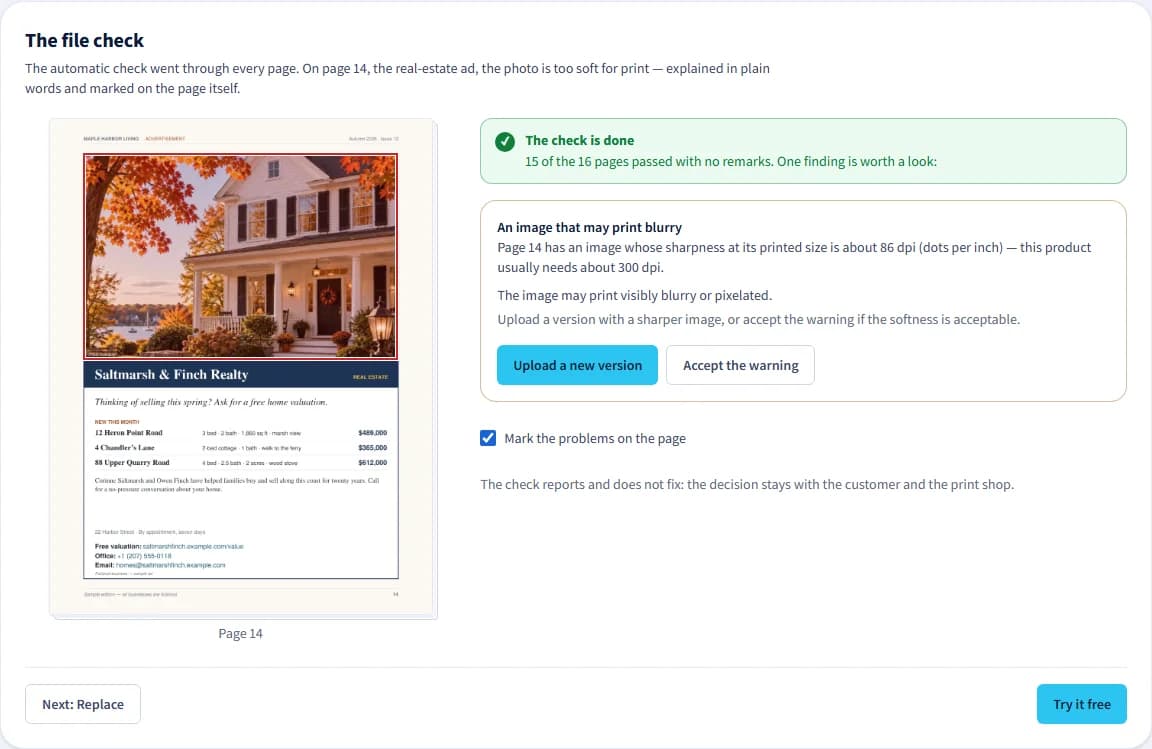Click the green check done icon
The image size is (1152, 749).
click(505, 142)
